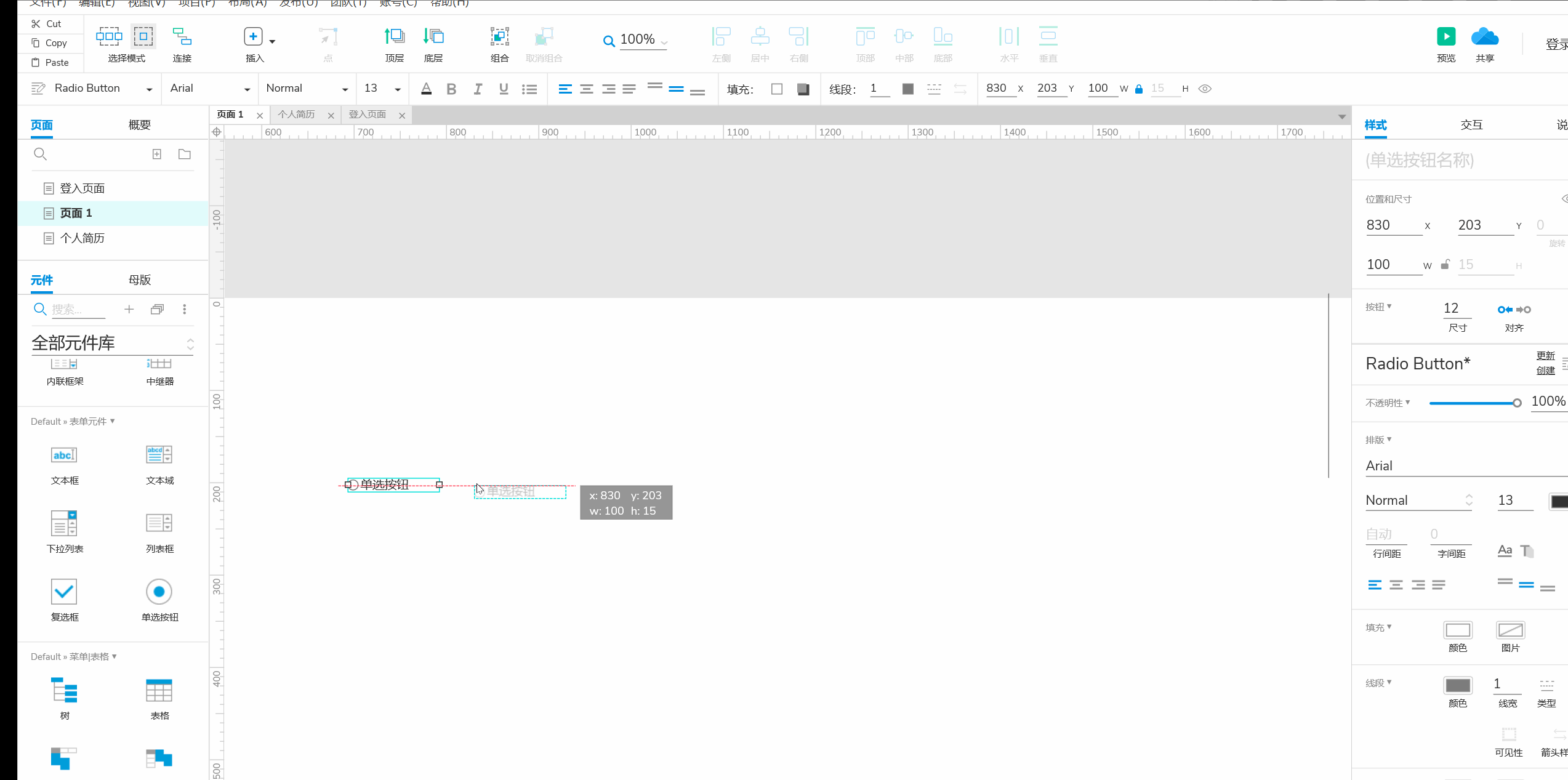Send widget to back with 底层
Image resolution: width=1568 pixels, height=780 pixels.
[433, 44]
